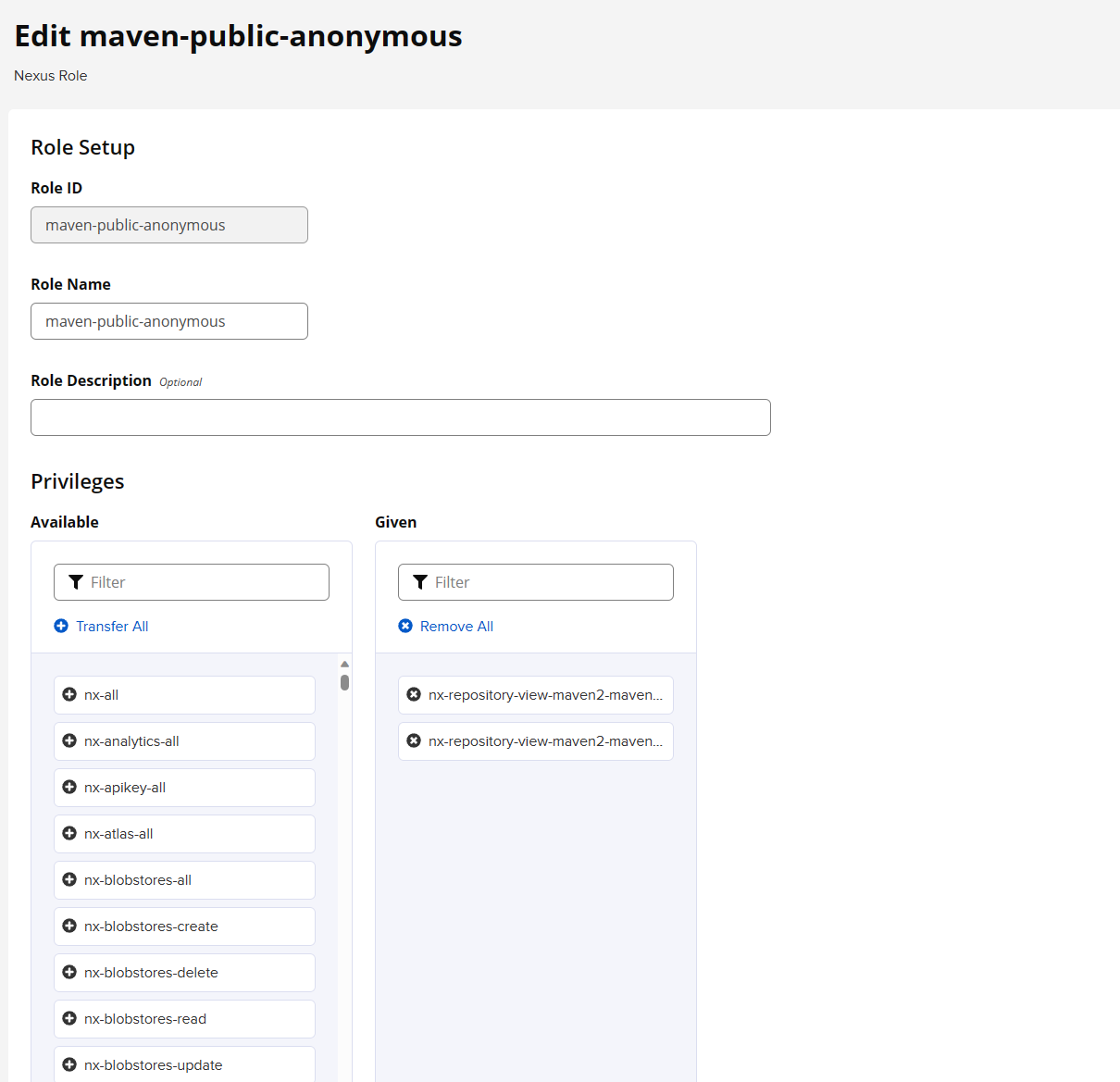Select the nx-atlas-all privilege label
The height and width of the screenshot is (1082, 1120).
coord(118,834)
